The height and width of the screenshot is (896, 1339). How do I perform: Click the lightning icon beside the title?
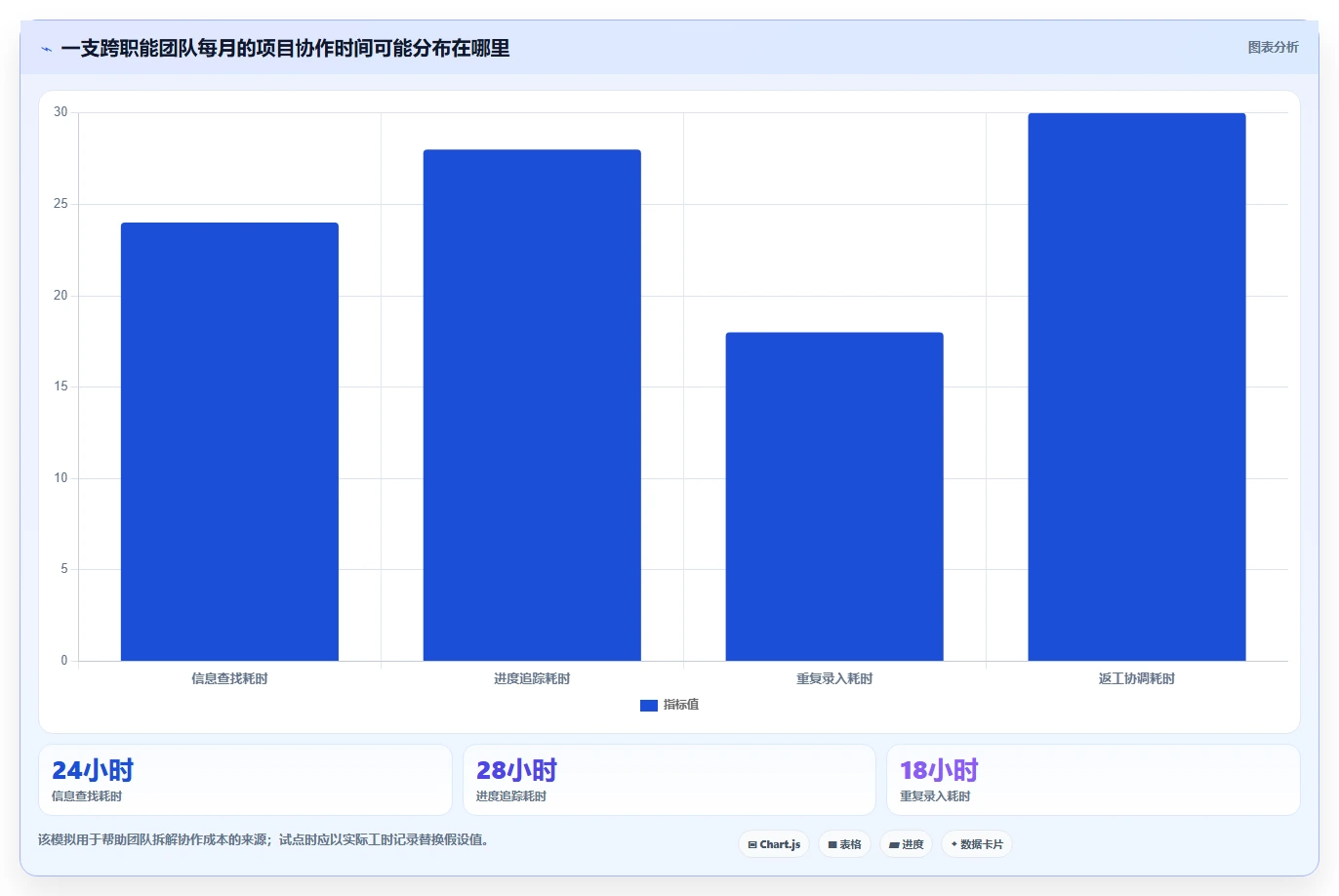tap(46, 49)
